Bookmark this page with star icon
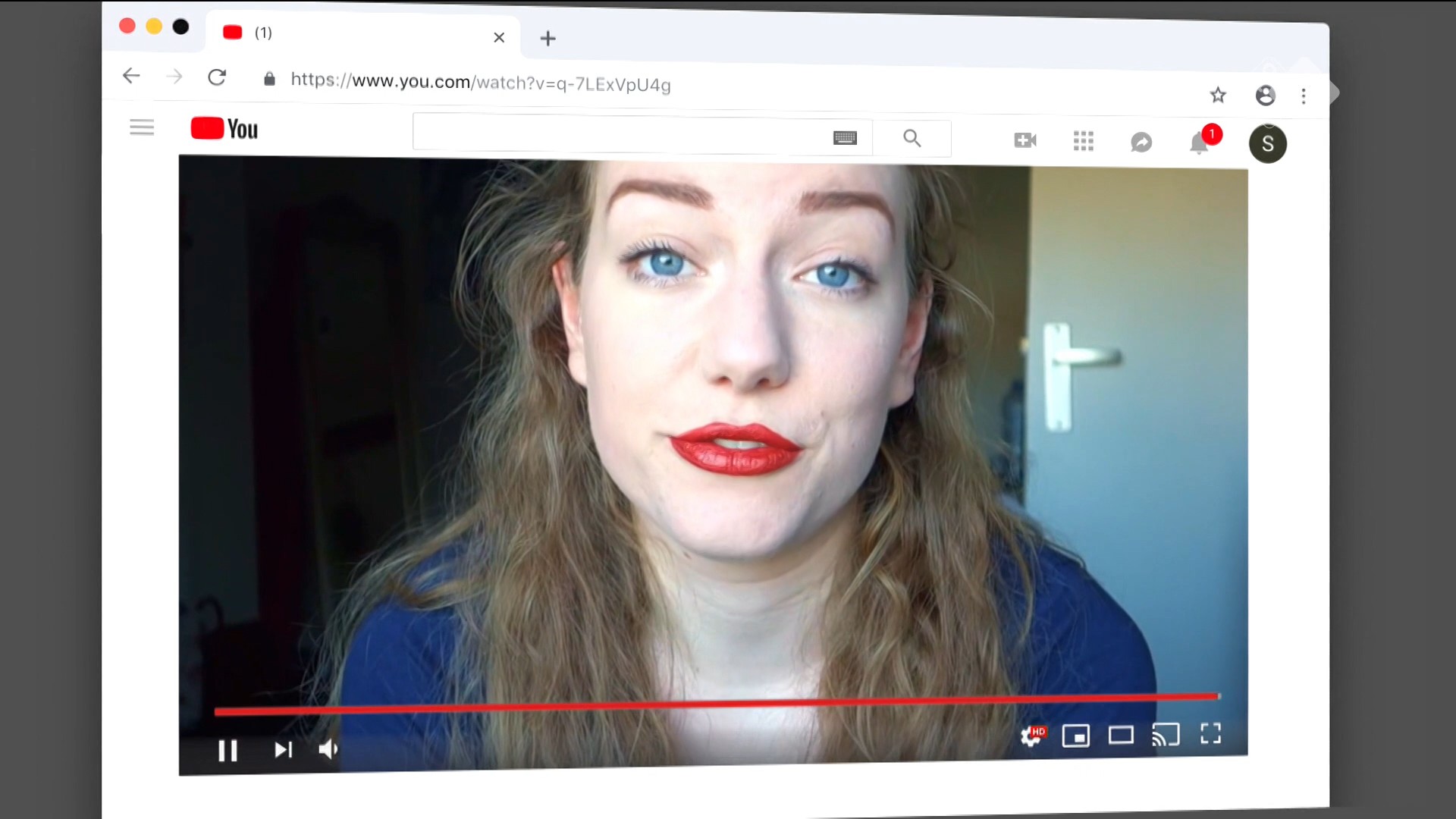Viewport: 1456px width, 819px height. pyautogui.click(x=1218, y=95)
